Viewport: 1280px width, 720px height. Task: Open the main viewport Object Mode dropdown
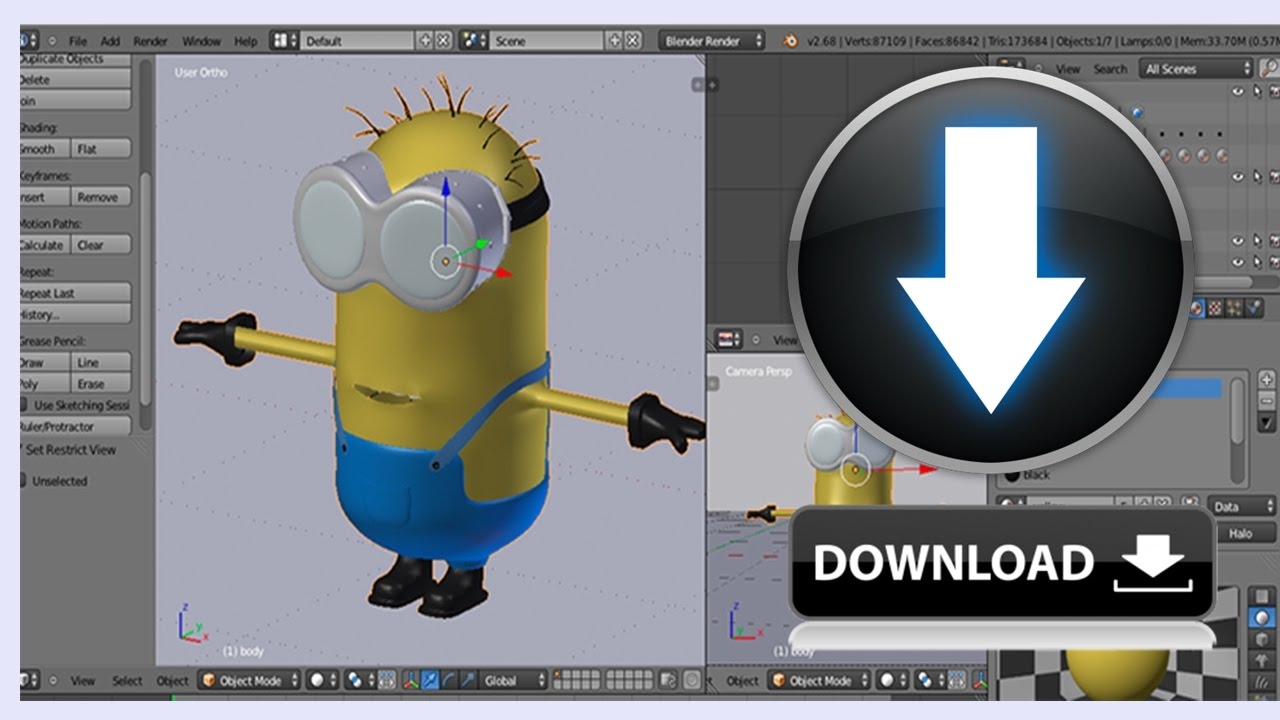pos(249,681)
